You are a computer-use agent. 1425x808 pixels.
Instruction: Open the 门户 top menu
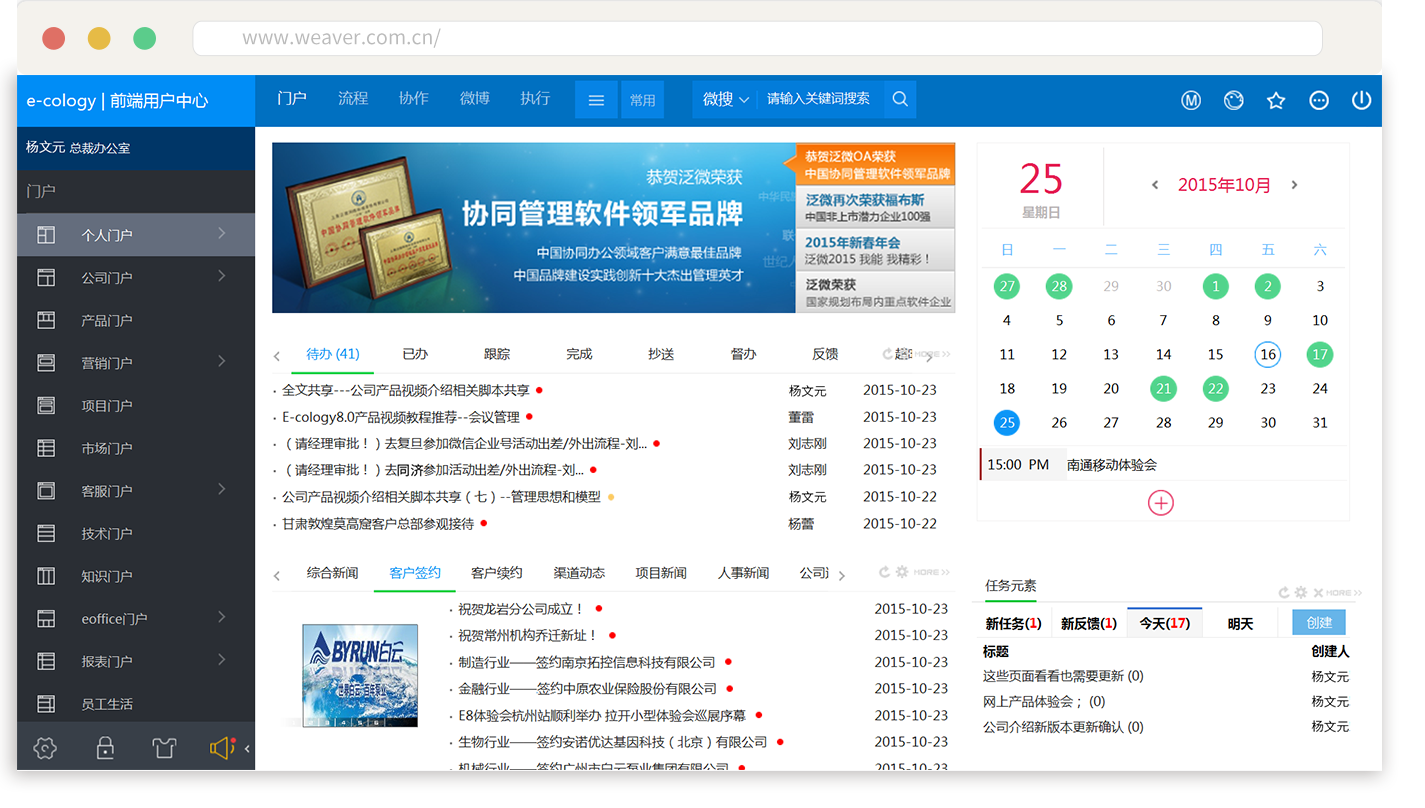click(292, 98)
